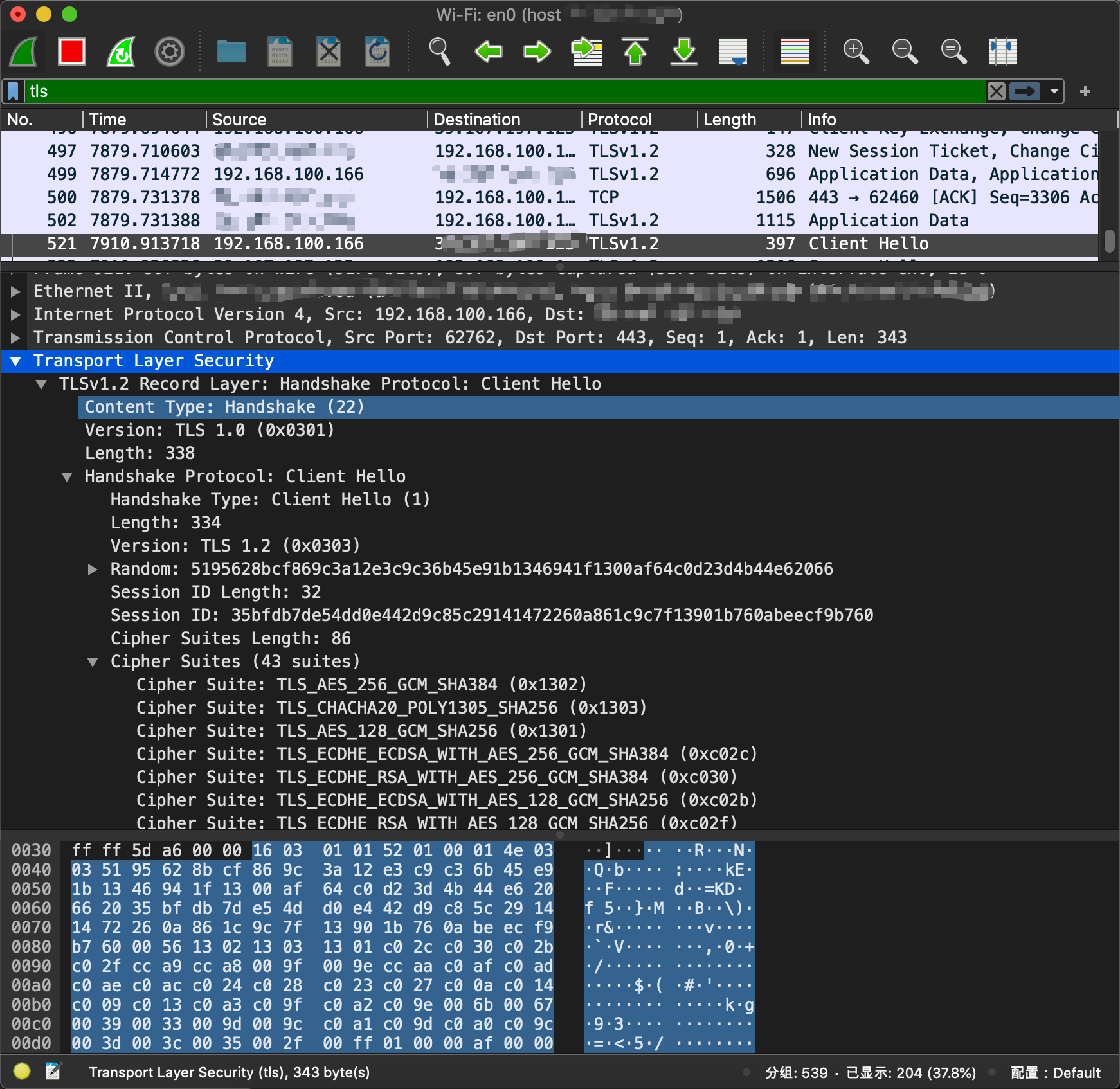Viewport: 1120px width, 1089px height.
Task: Jump to the last packet icon
Action: tap(684, 51)
